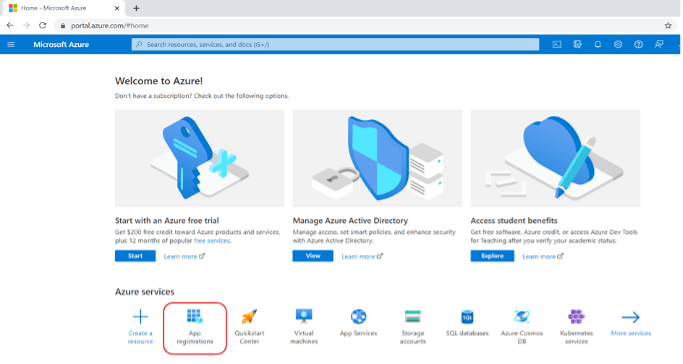
Task: Open help question mark icon
Action: click(638, 44)
